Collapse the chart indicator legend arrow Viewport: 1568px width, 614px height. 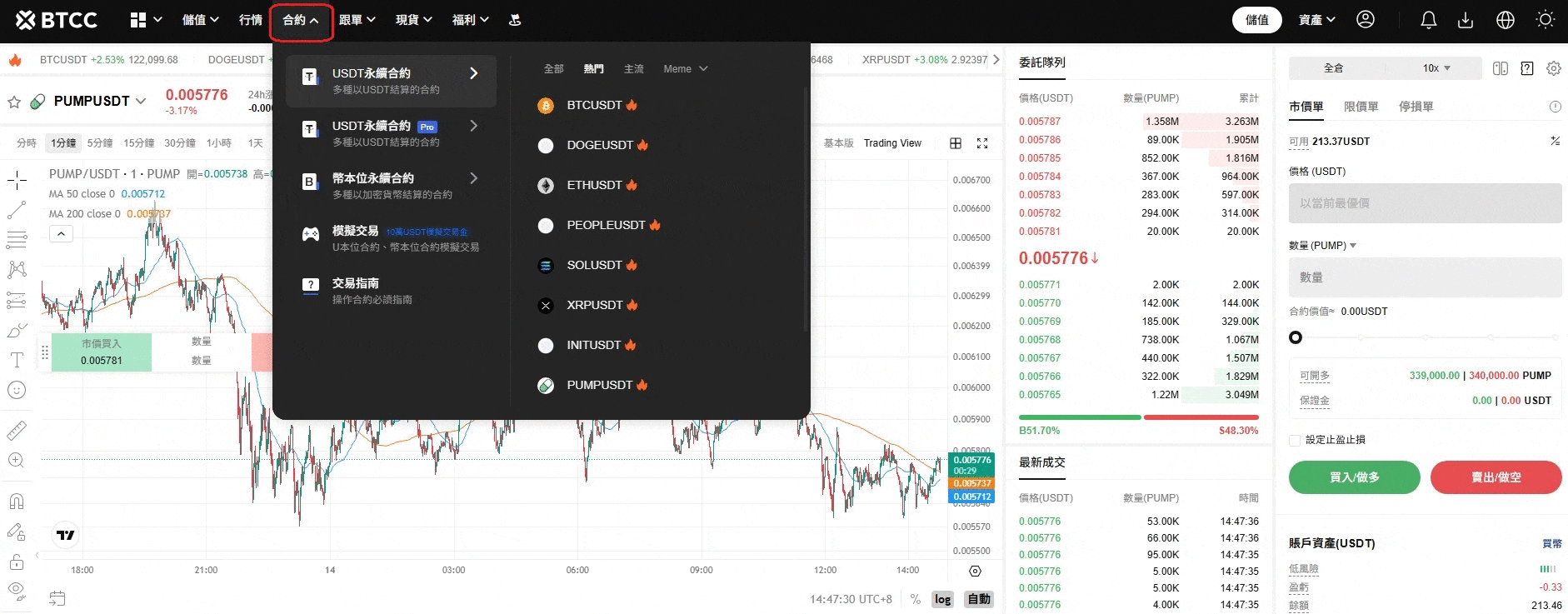coord(61,234)
